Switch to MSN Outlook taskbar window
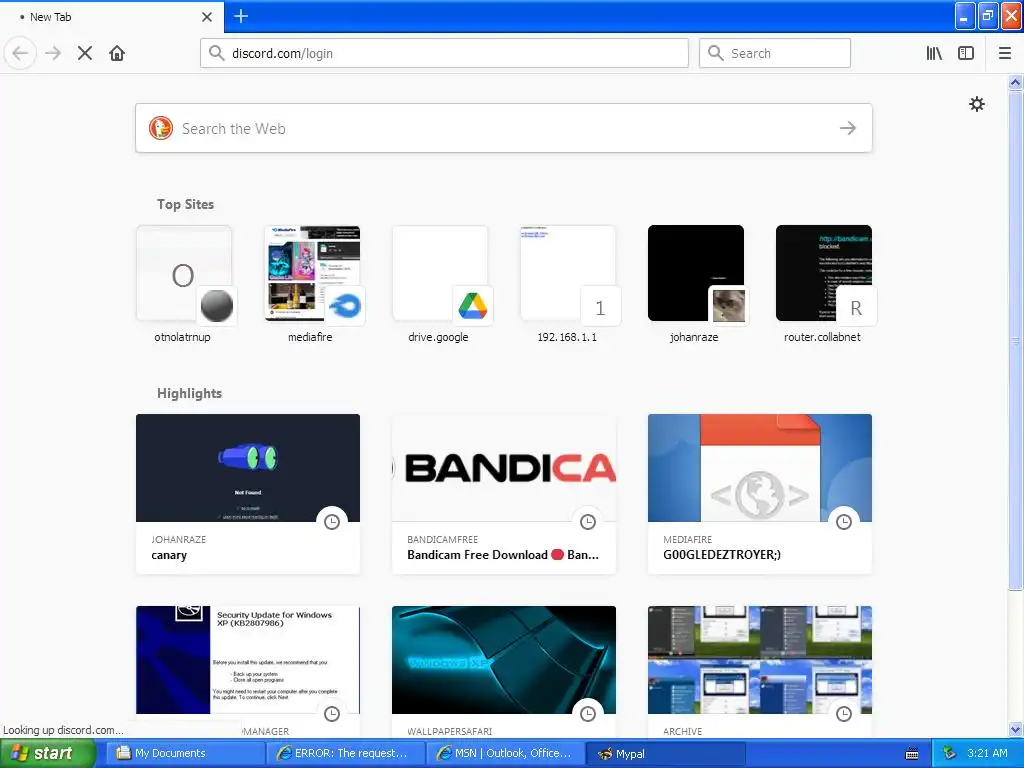Screen dimensions: 1024x768 (504, 754)
